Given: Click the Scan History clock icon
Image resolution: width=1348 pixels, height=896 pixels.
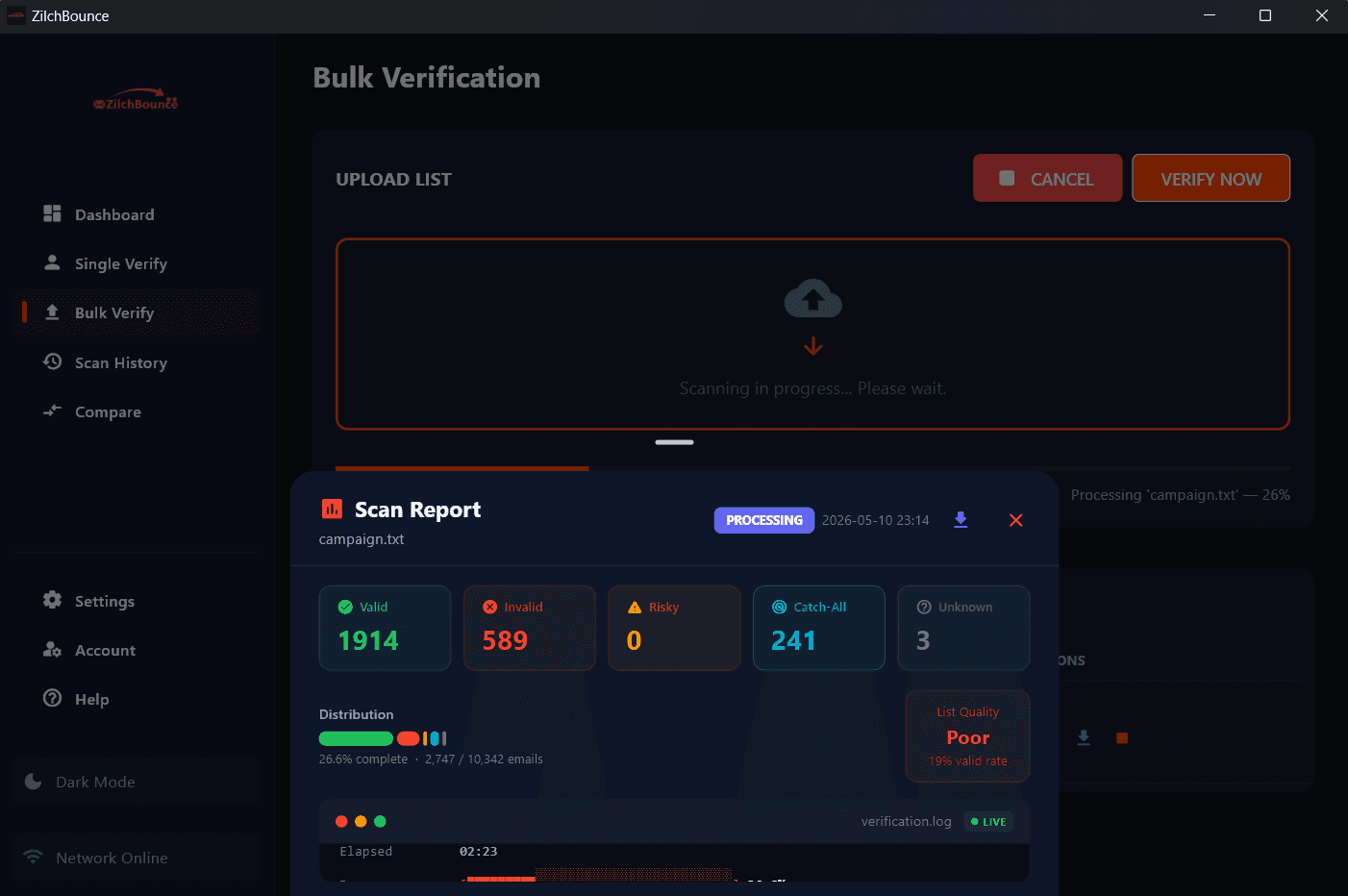Looking at the screenshot, I should point(52,361).
